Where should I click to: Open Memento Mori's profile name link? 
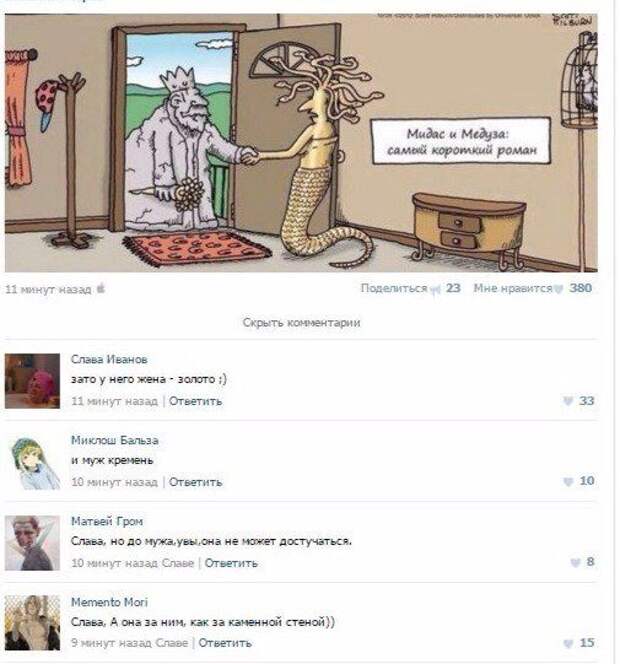pyautogui.click(x=109, y=602)
